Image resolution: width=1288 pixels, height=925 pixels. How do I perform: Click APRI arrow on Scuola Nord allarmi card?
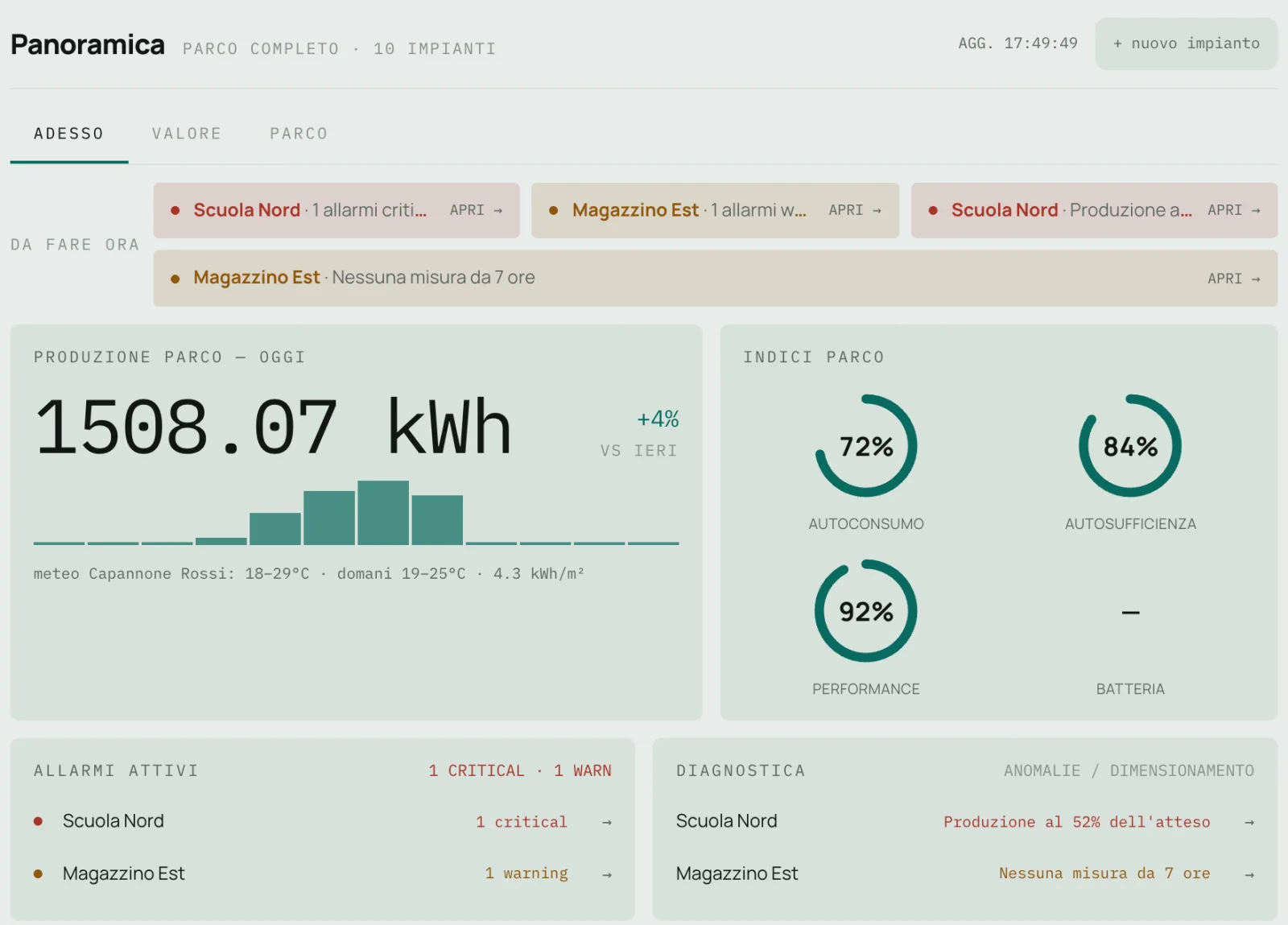(476, 210)
